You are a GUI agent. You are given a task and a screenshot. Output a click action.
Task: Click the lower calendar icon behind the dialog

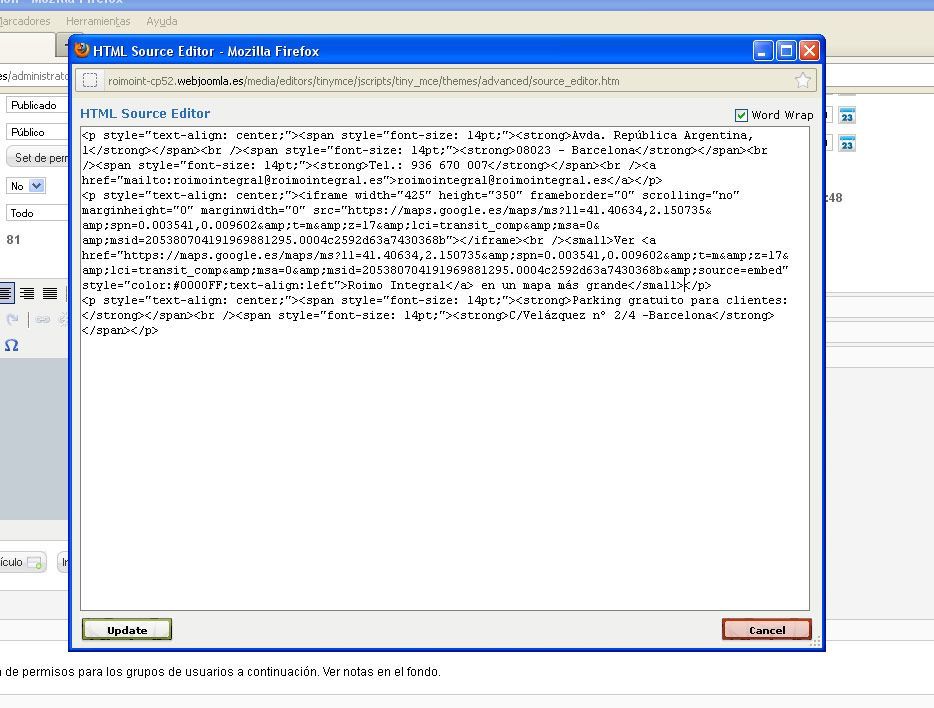(846, 144)
